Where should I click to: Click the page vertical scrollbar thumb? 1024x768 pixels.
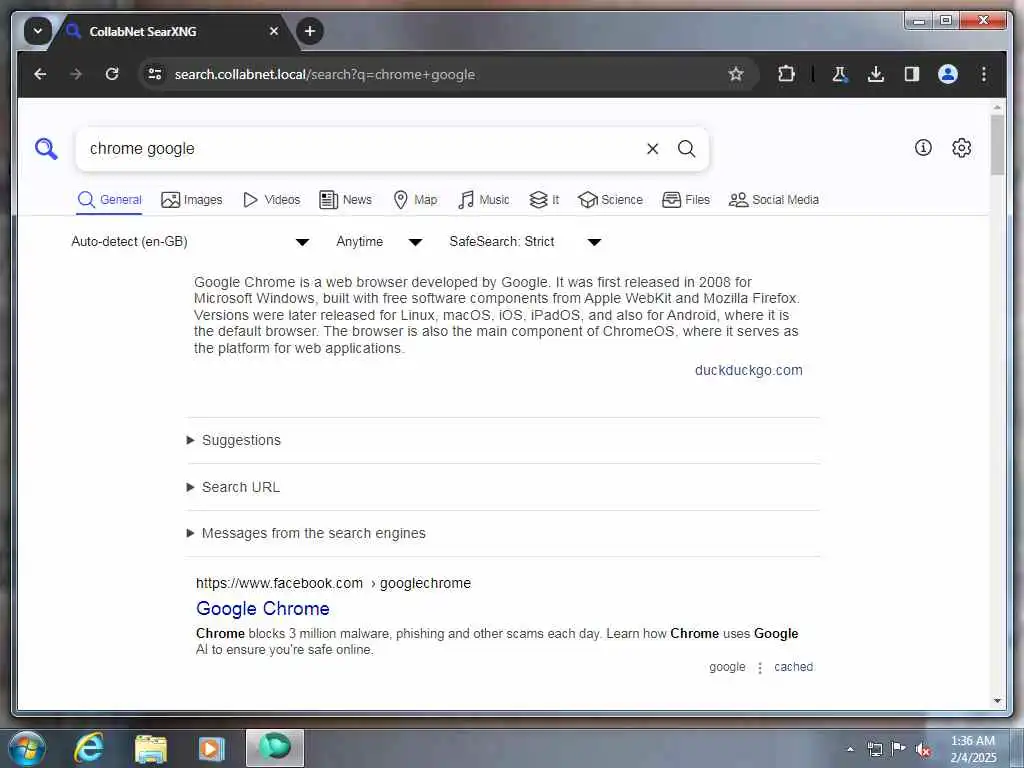click(x=997, y=145)
